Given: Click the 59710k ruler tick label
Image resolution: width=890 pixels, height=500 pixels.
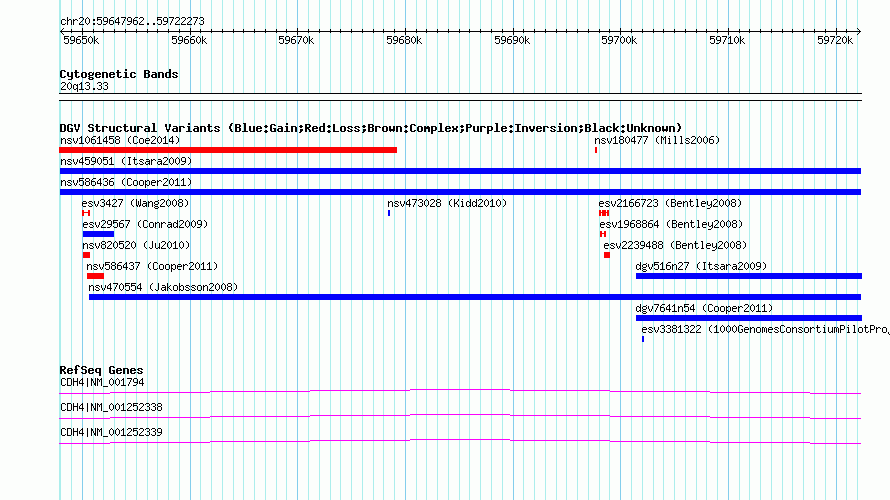Looking at the screenshot, I should click(727, 40).
